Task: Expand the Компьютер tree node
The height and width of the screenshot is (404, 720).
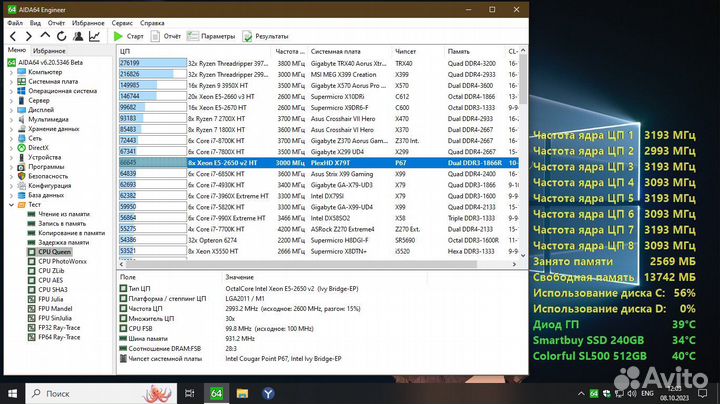Action: tap(11, 72)
